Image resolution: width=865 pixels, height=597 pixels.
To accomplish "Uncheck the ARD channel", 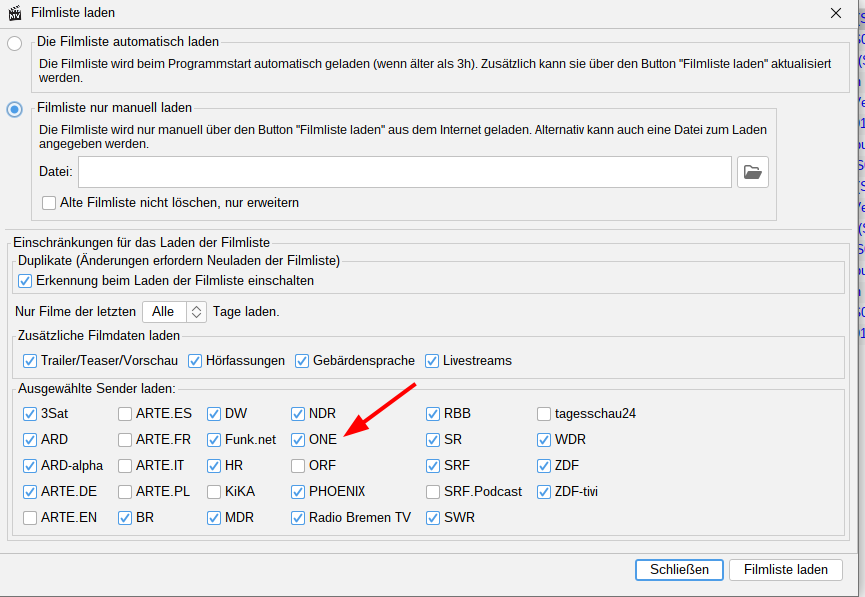I will click(x=30, y=440).
